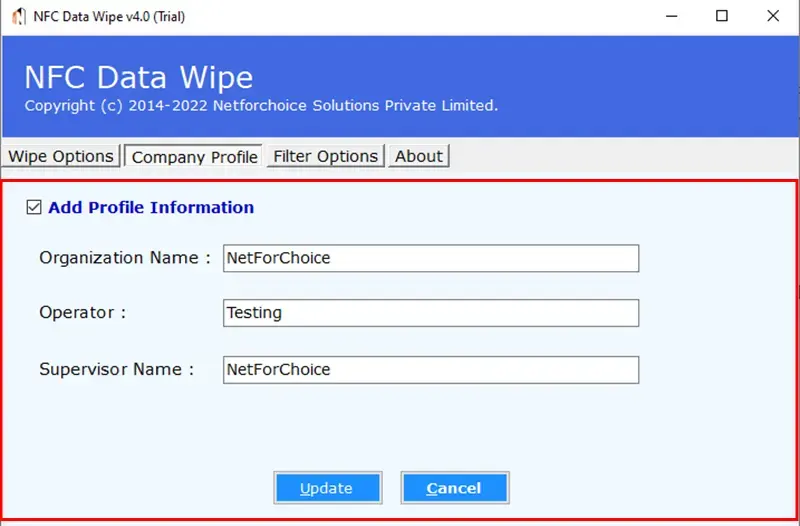The width and height of the screenshot is (800, 526).
Task: Click the 'Operator :' label text
Action: pos(83,313)
